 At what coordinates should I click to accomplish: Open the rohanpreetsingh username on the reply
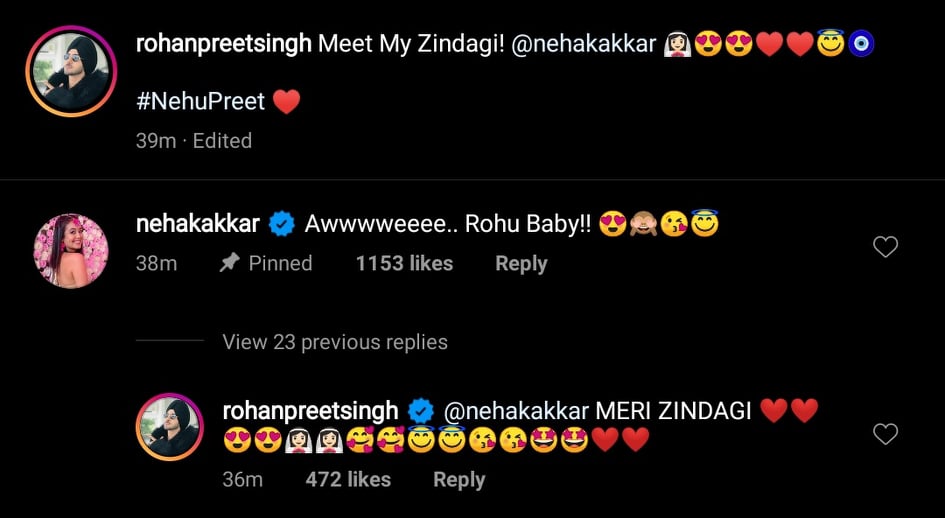310,411
